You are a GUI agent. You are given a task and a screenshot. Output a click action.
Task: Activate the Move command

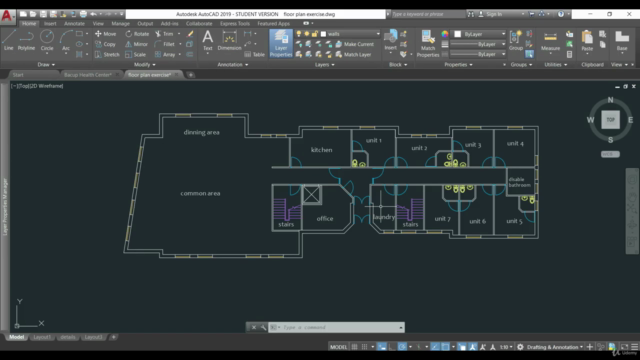coord(106,34)
